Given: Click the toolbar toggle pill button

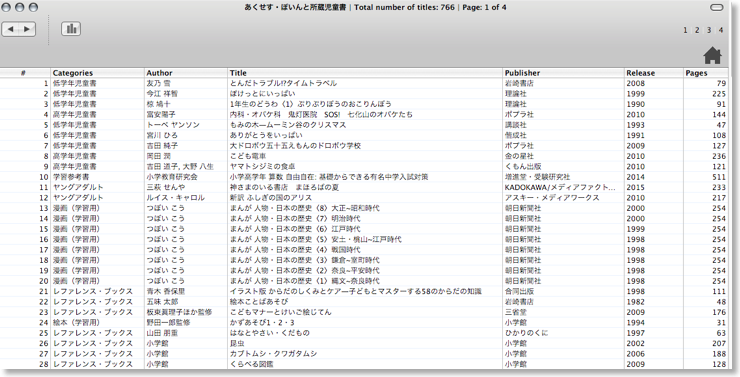Looking at the screenshot, I should pyautogui.click(x=716, y=7).
